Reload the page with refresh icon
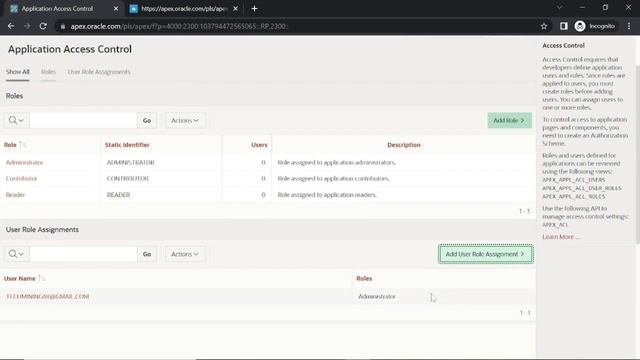640x360 pixels. [x=43, y=26]
